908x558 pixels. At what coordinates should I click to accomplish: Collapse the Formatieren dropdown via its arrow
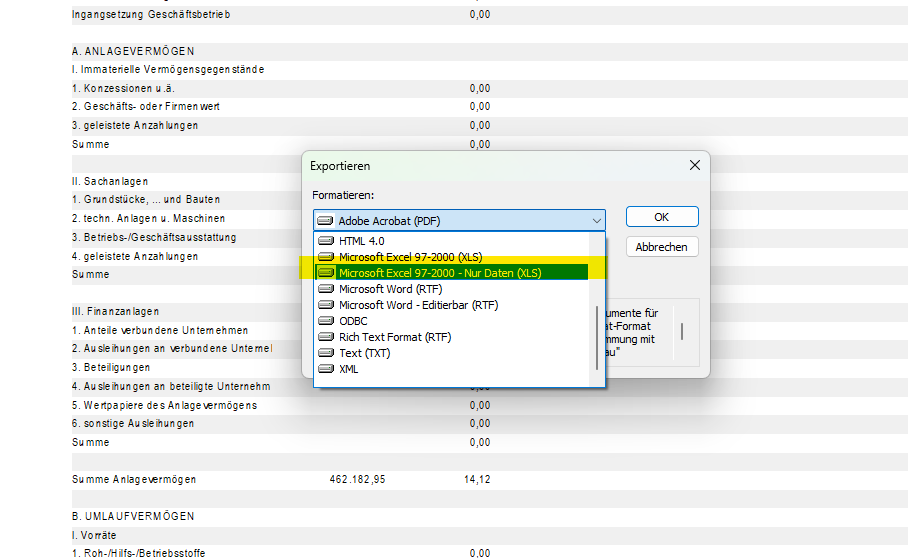(x=597, y=220)
